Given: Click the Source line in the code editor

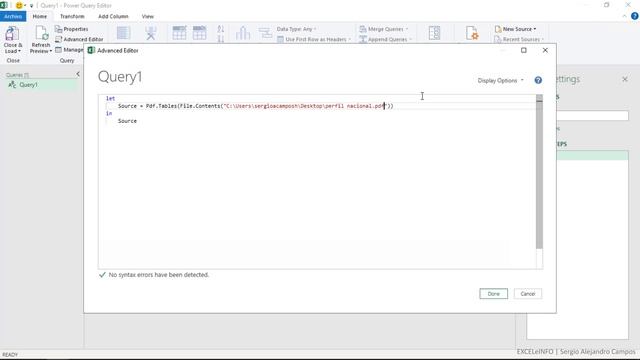Looking at the screenshot, I should pyautogui.click(x=256, y=106).
